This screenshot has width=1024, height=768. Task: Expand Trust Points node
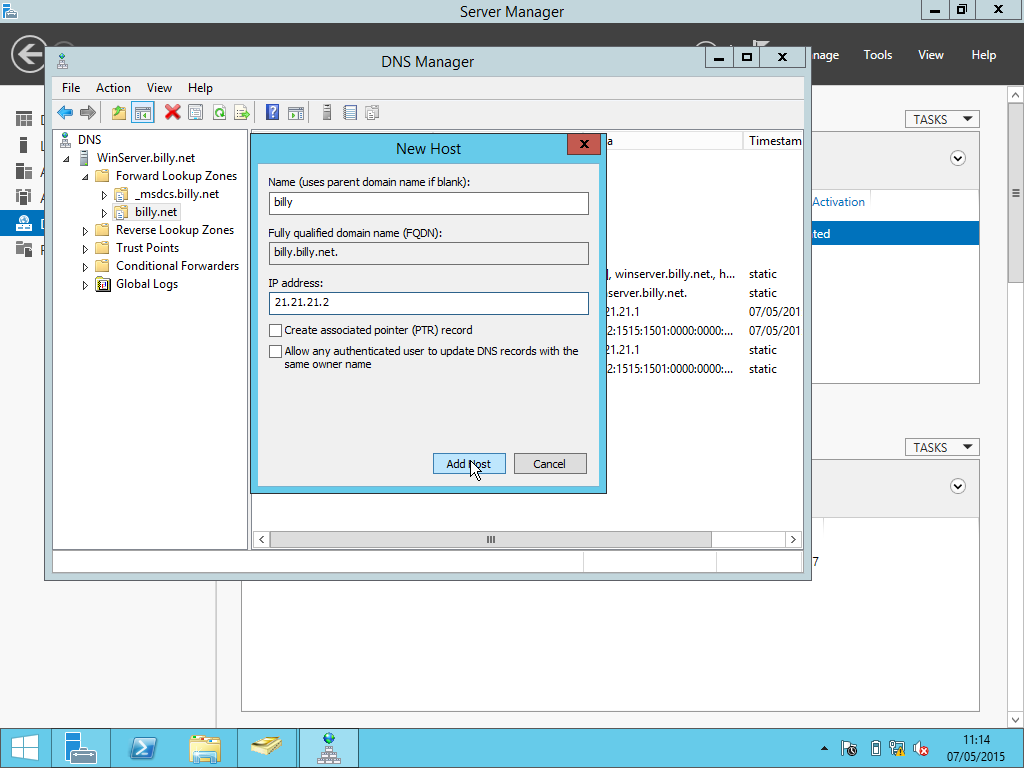85,249
